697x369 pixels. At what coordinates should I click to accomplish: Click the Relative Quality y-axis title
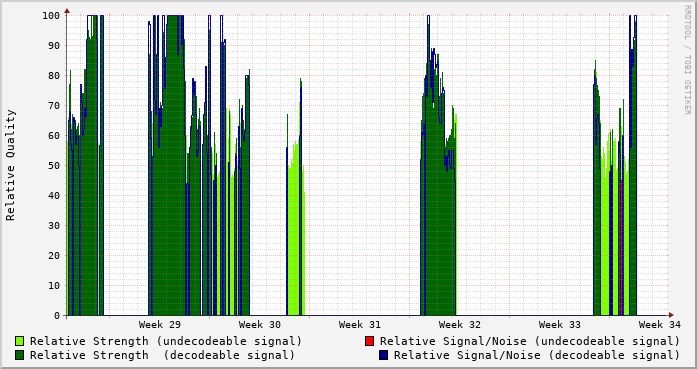(11, 165)
